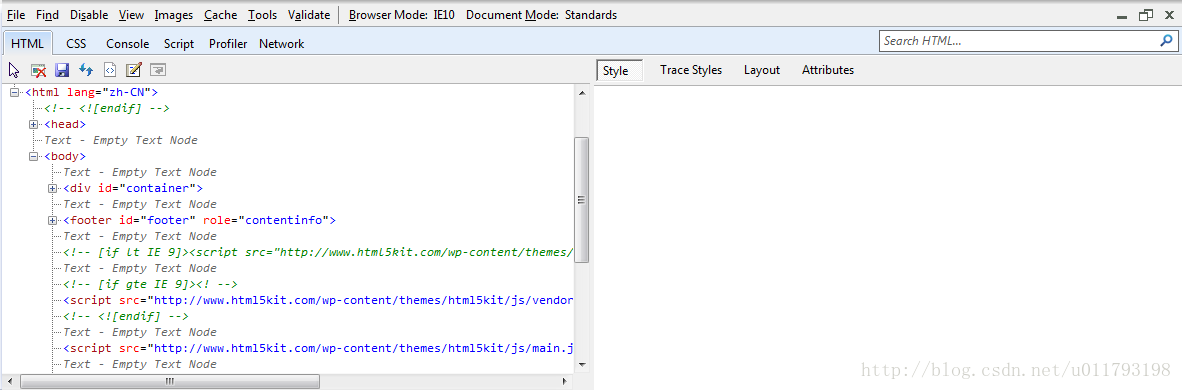The height and width of the screenshot is (390, 1182).
Task: Click the vertical scrollbar thumb in HTML tree
Action: tap(581, 199)
